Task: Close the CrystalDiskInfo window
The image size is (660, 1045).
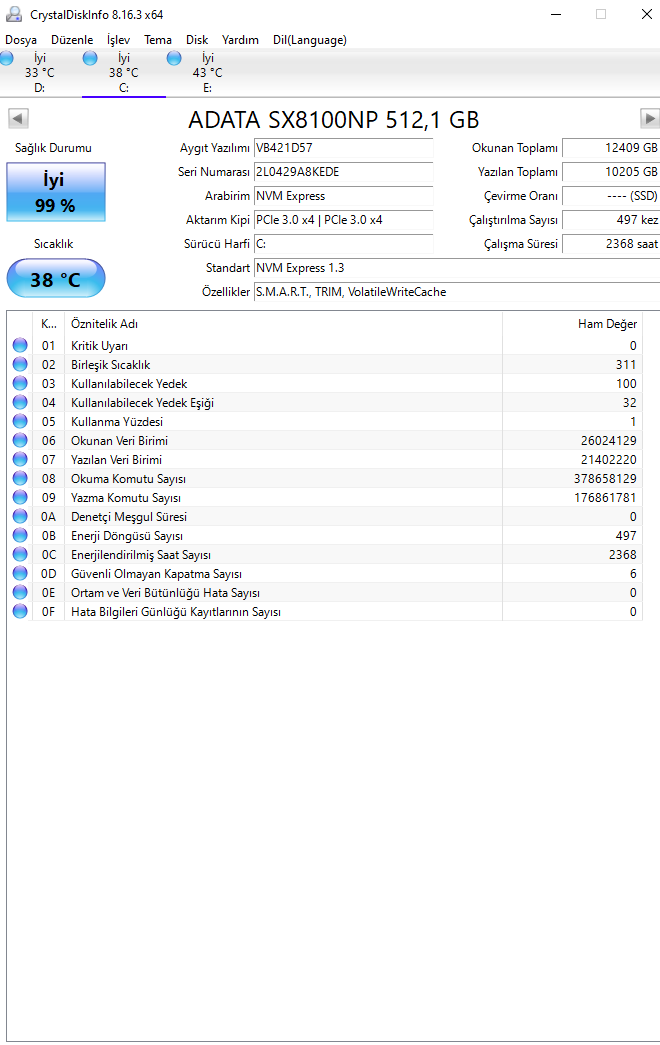Action: (646, 14)
